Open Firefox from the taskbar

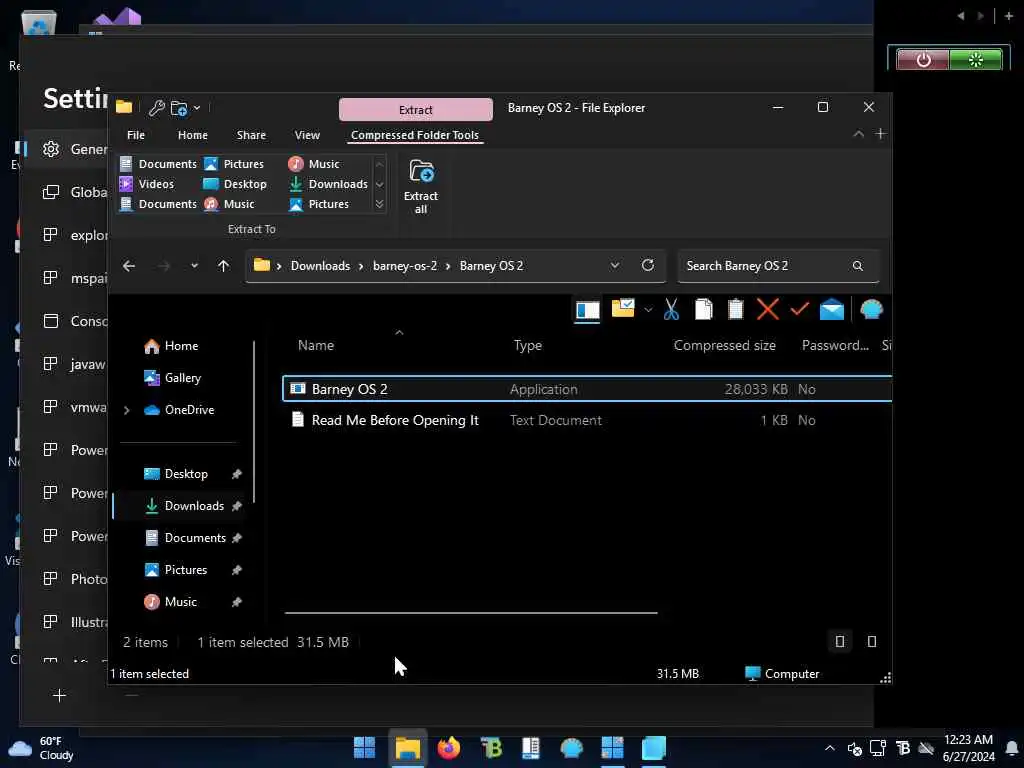449,748
